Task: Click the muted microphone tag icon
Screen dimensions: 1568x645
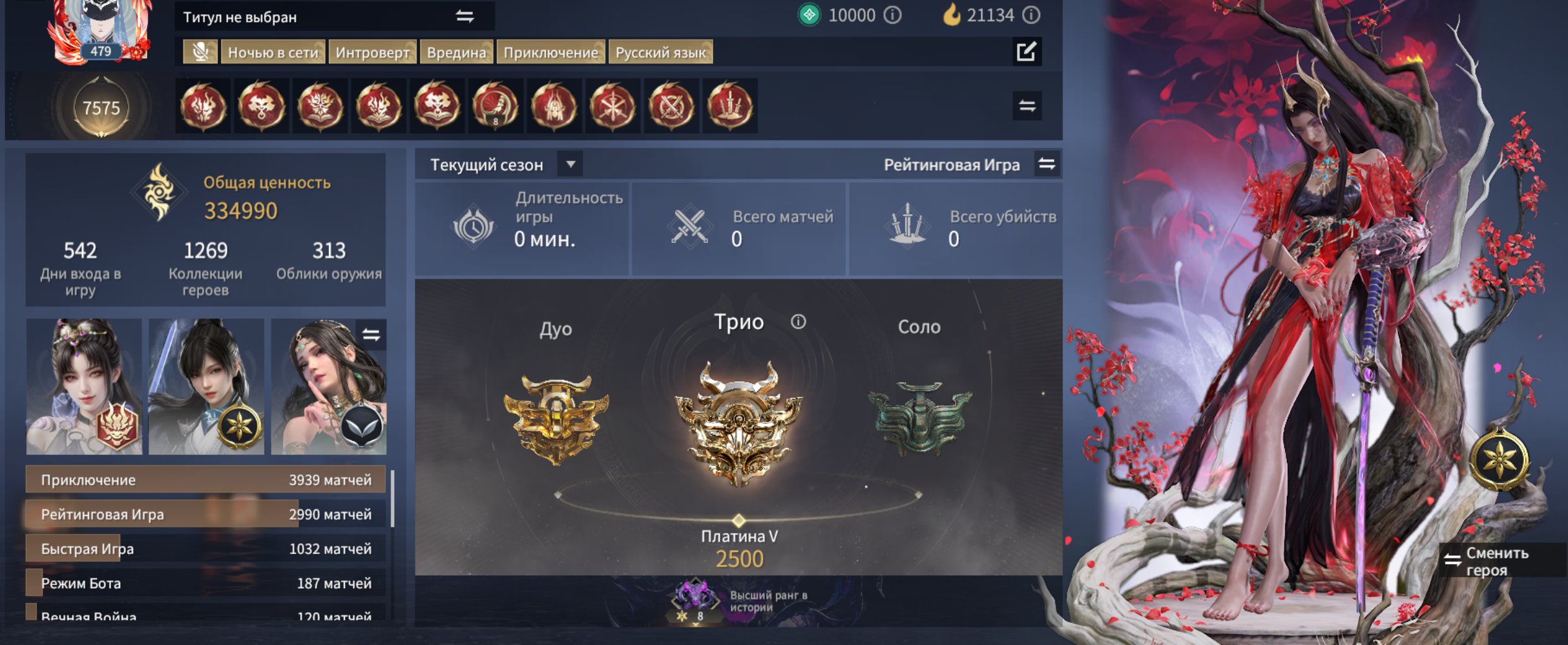Action: click(200, 52)
